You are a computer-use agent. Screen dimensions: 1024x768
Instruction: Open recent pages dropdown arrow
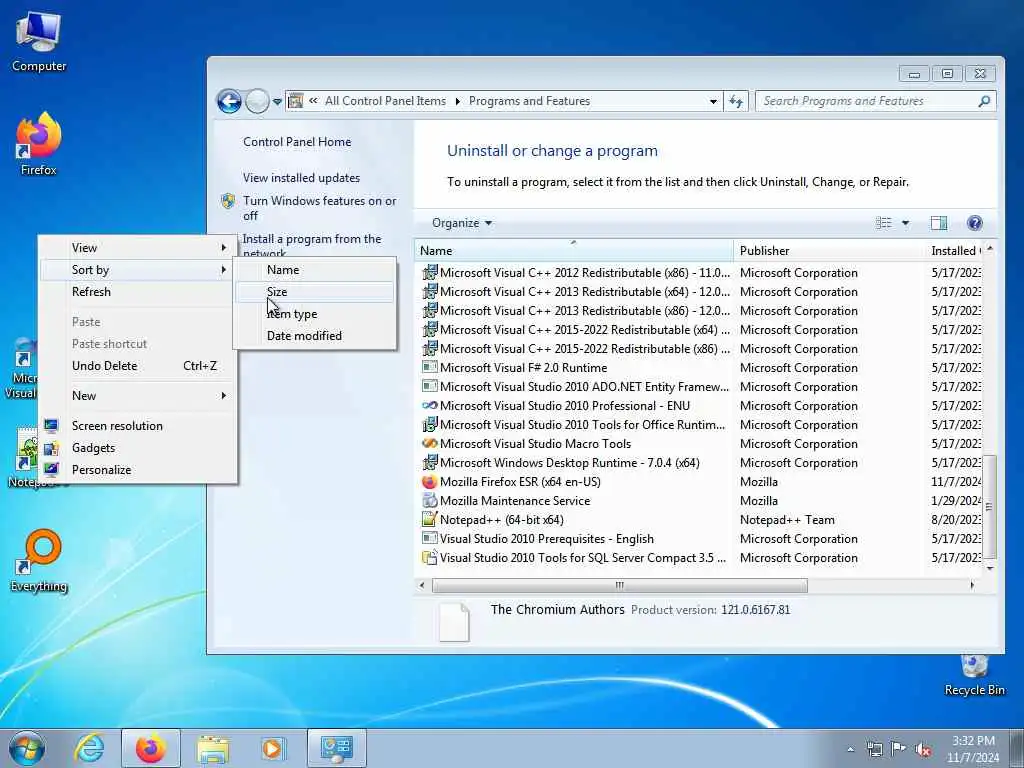tap(277, 102)
